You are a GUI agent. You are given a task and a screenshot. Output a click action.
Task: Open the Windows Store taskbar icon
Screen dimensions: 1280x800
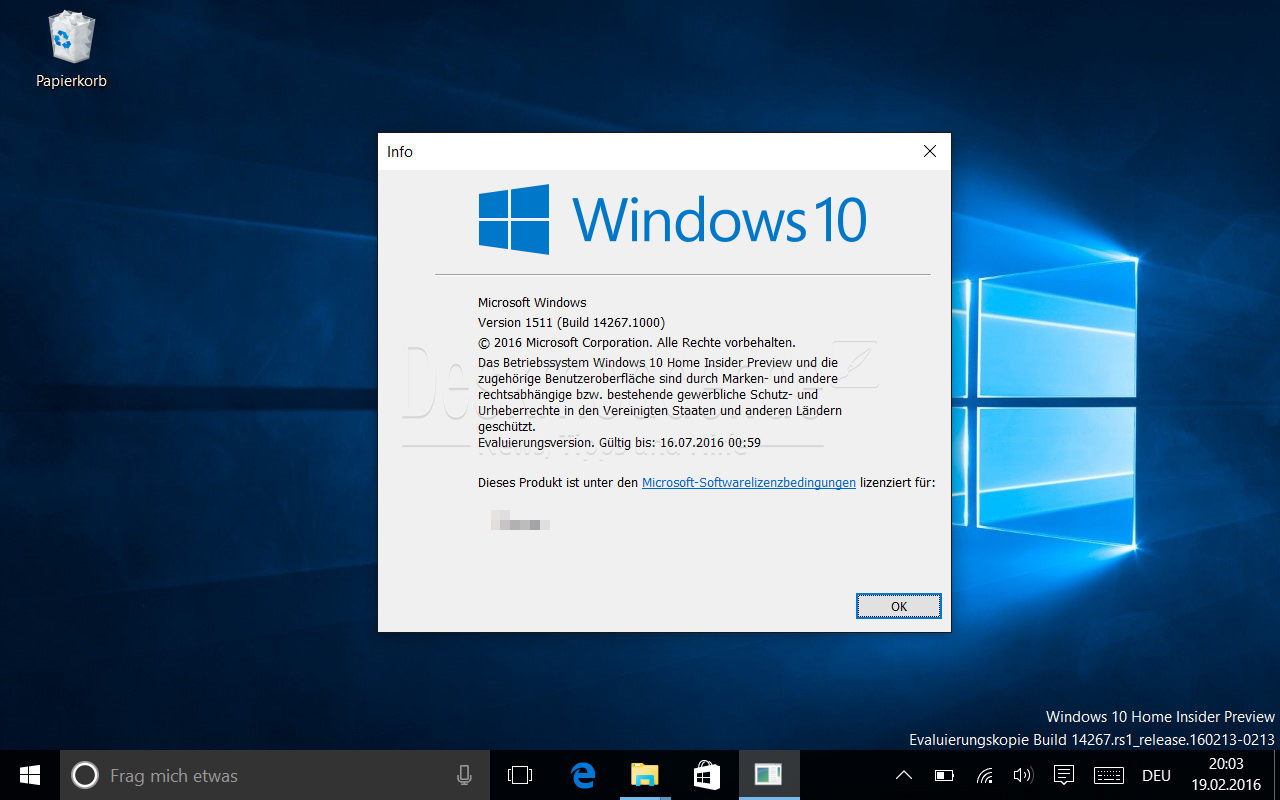pos(707,775)
